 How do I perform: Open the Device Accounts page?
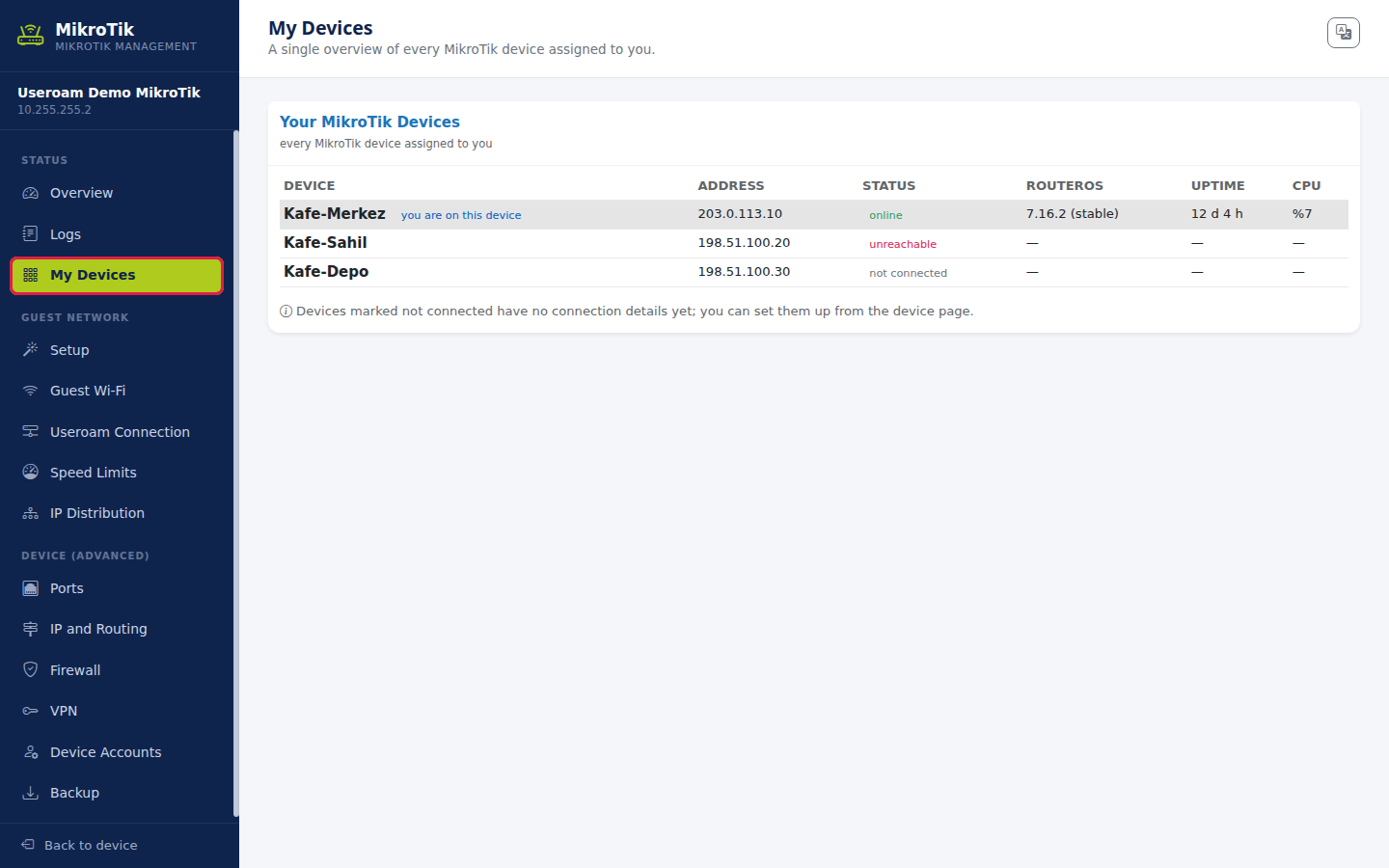coord(117,752)
